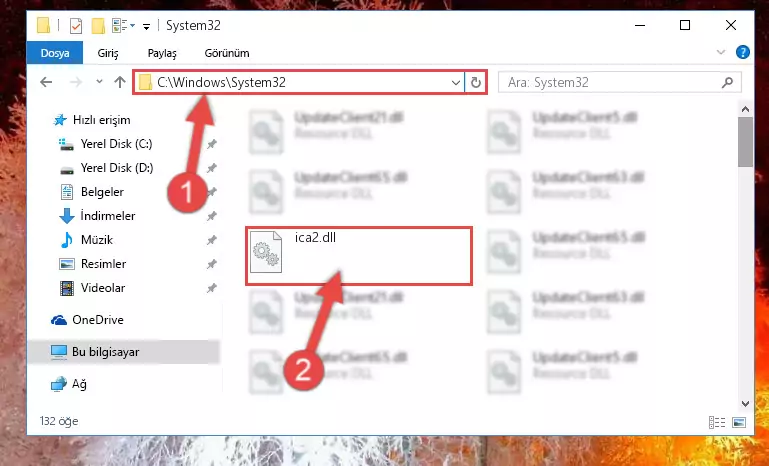Select the ica2.dll file

tap(359, 255)
